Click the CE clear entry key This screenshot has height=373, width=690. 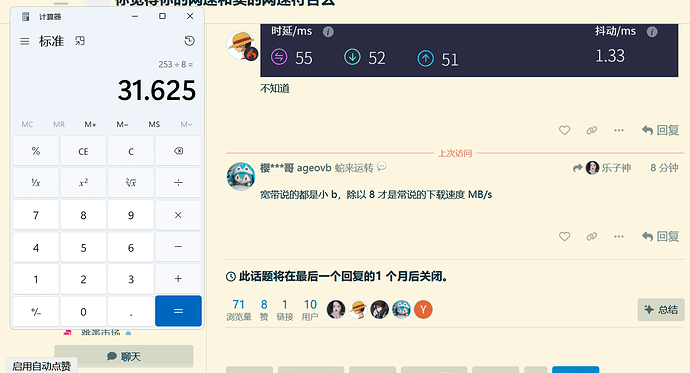pyautogui.click(x=83, y=151)
